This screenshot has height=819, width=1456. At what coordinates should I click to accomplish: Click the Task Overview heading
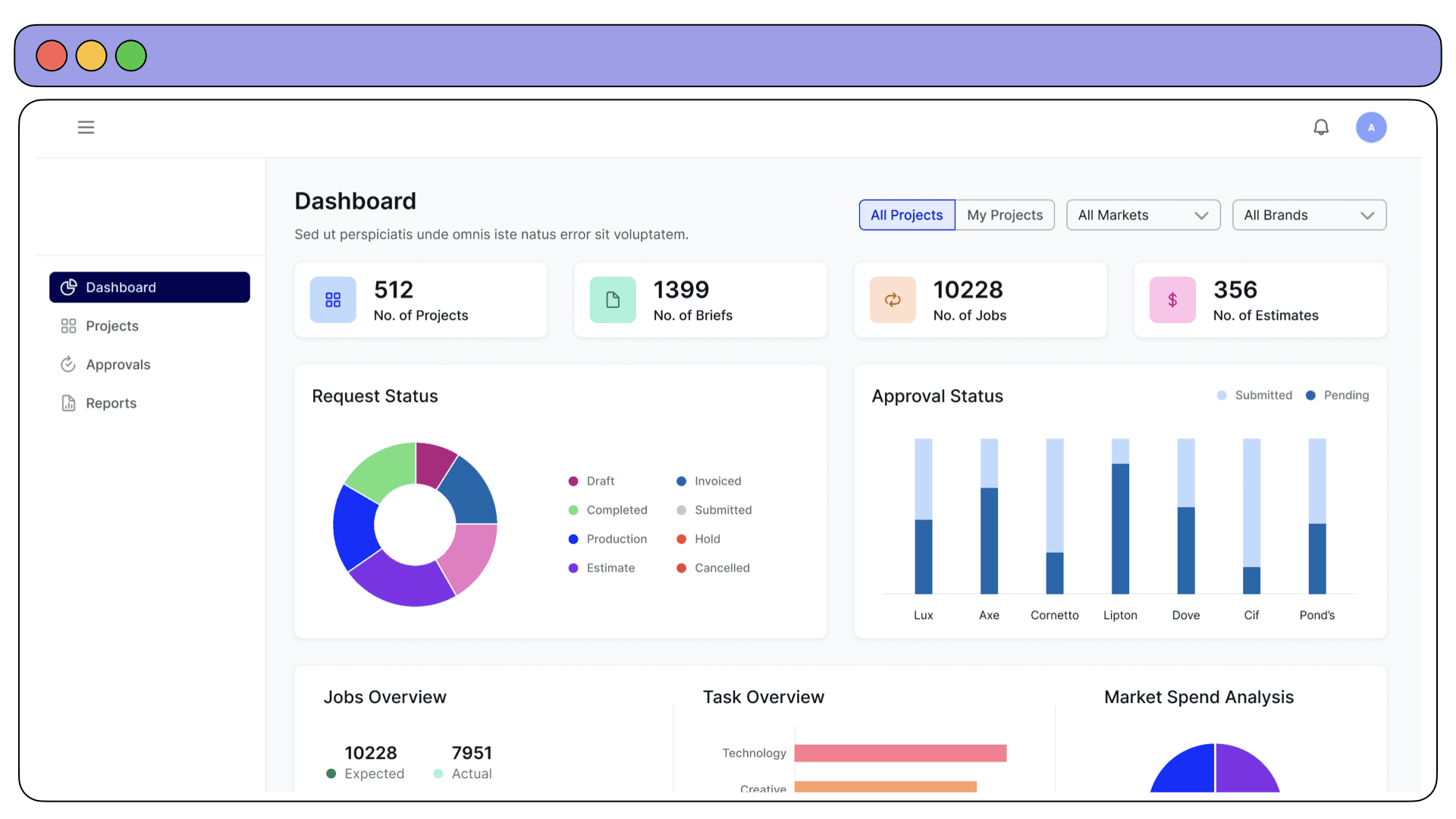764,698
